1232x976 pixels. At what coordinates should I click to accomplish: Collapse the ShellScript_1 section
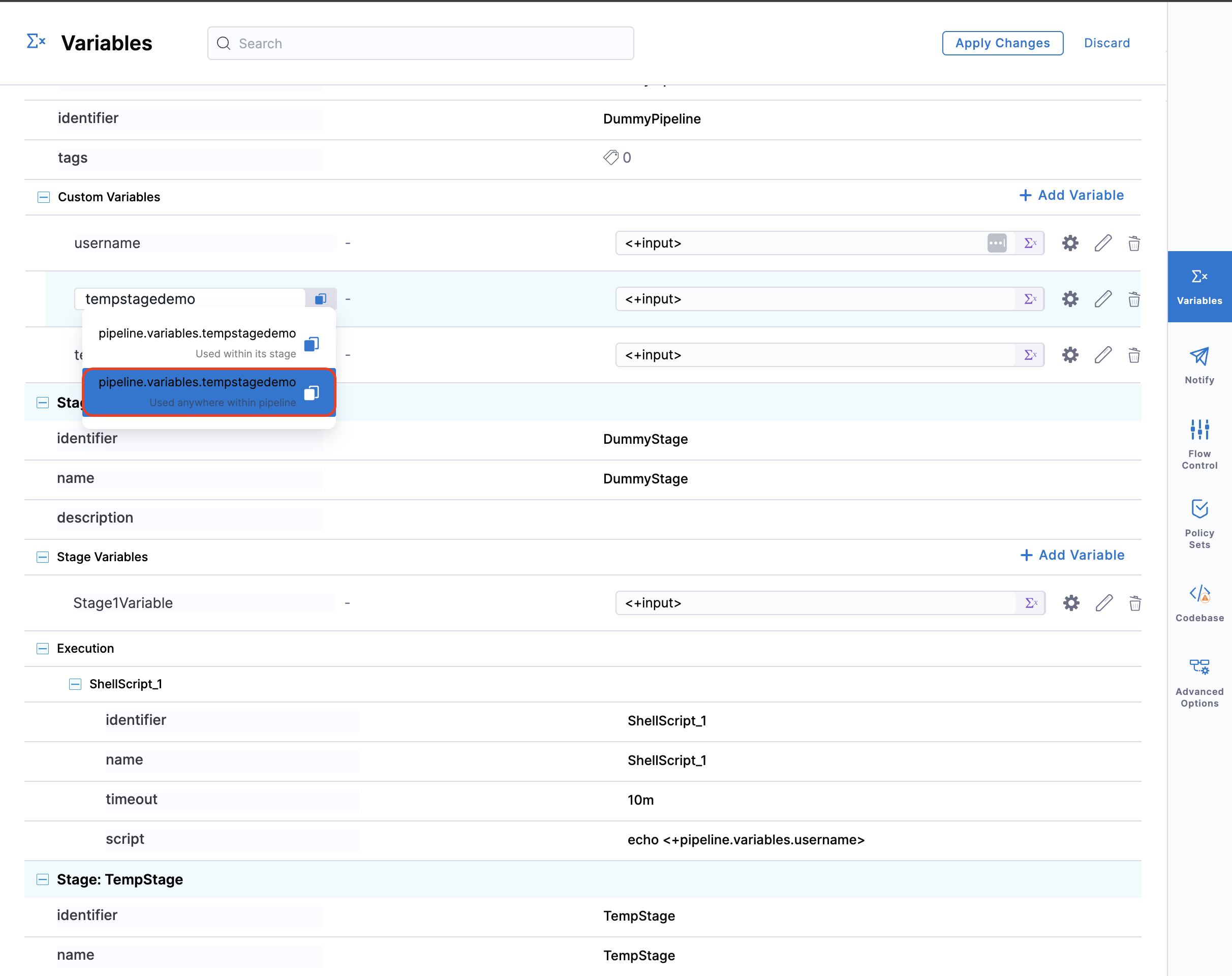pos(75,684)
